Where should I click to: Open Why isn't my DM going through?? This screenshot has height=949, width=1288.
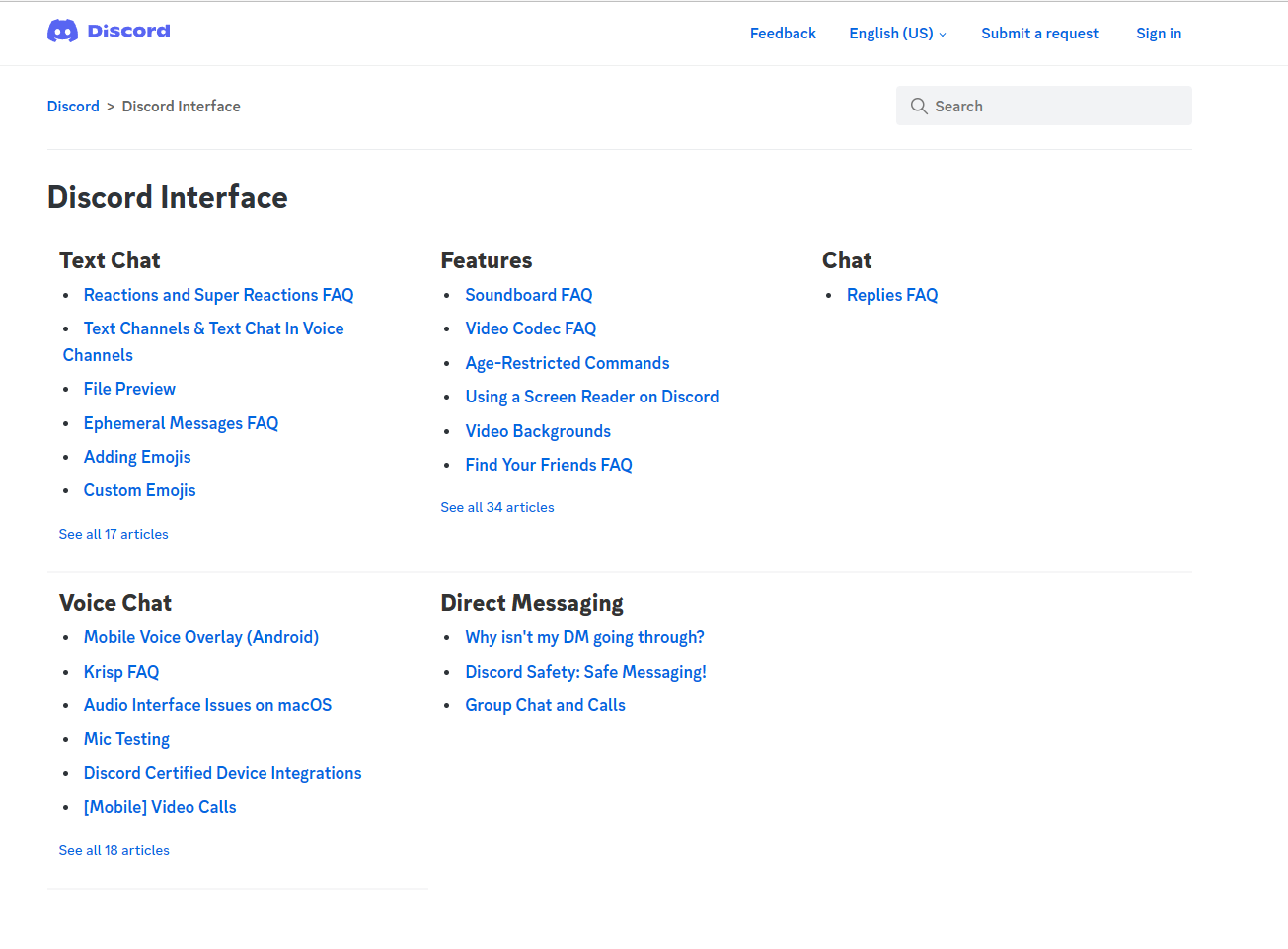585,637
